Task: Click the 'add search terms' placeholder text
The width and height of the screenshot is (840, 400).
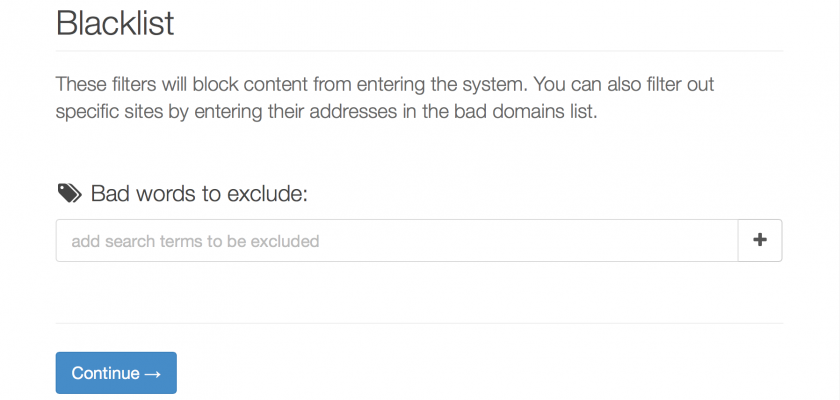Action: click(x=195, y=241)
